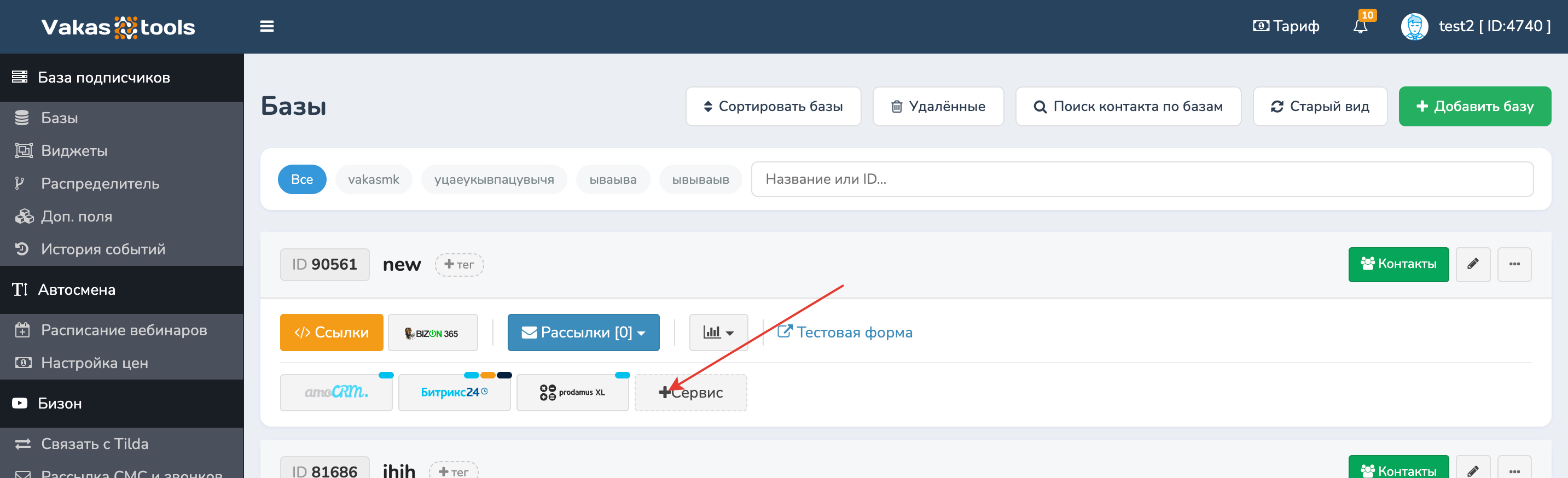This screenshot has height=478, width=1568.
Task: Open amoCRM service integration
Action: coord(336,392)
